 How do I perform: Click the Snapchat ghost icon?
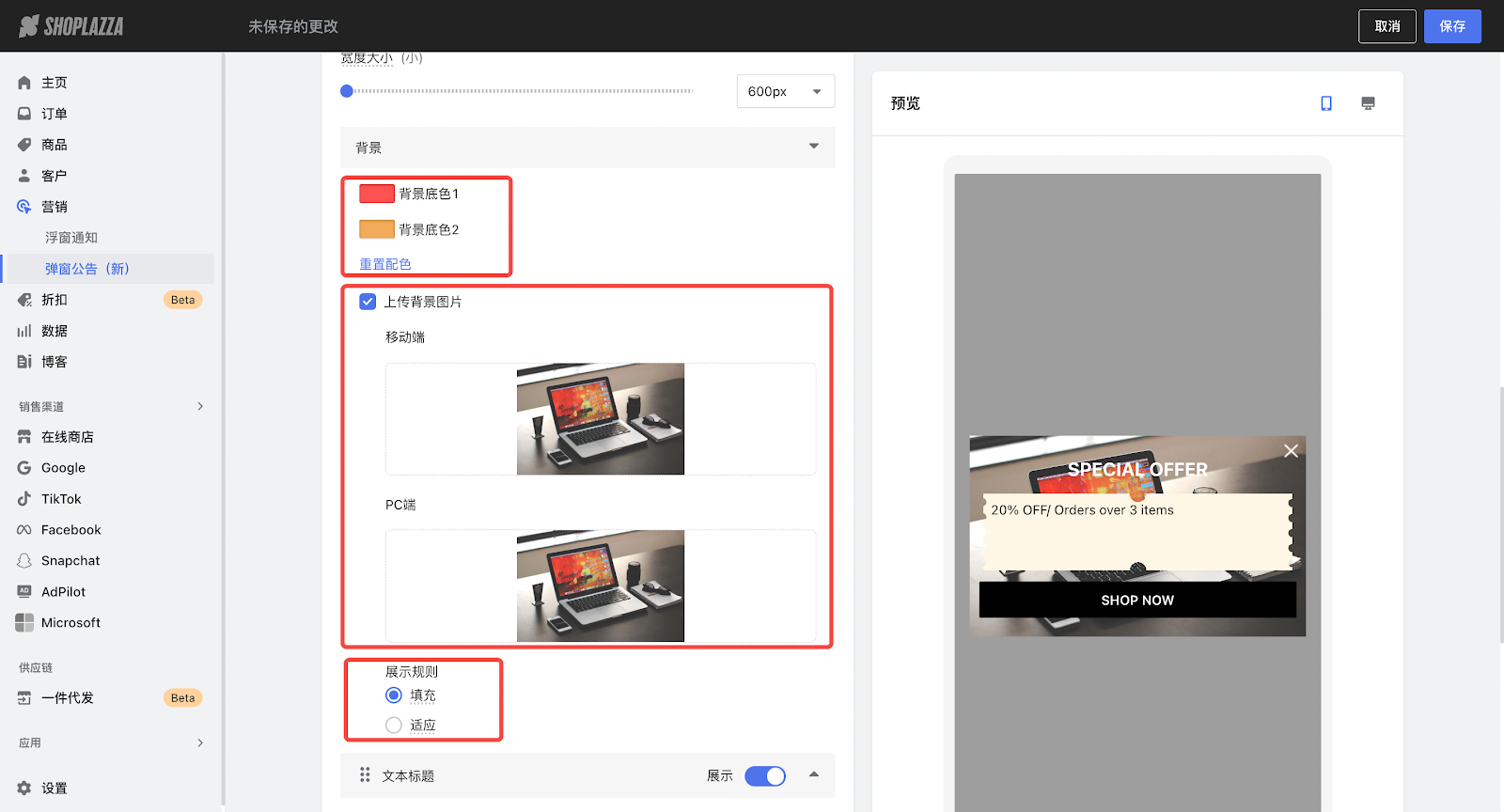[24, 561]
